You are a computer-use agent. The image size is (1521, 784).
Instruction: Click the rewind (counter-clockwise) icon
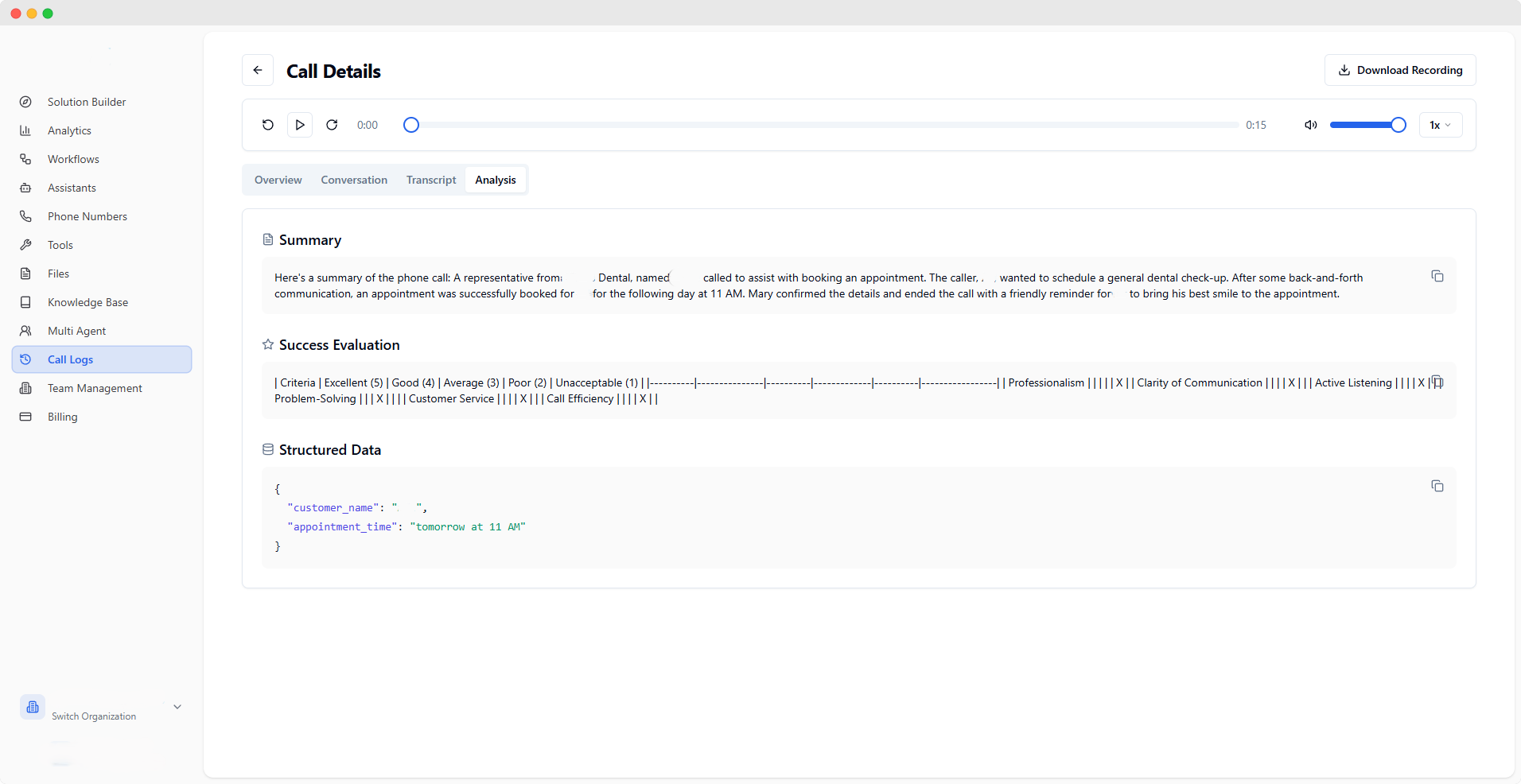(268, 125)
